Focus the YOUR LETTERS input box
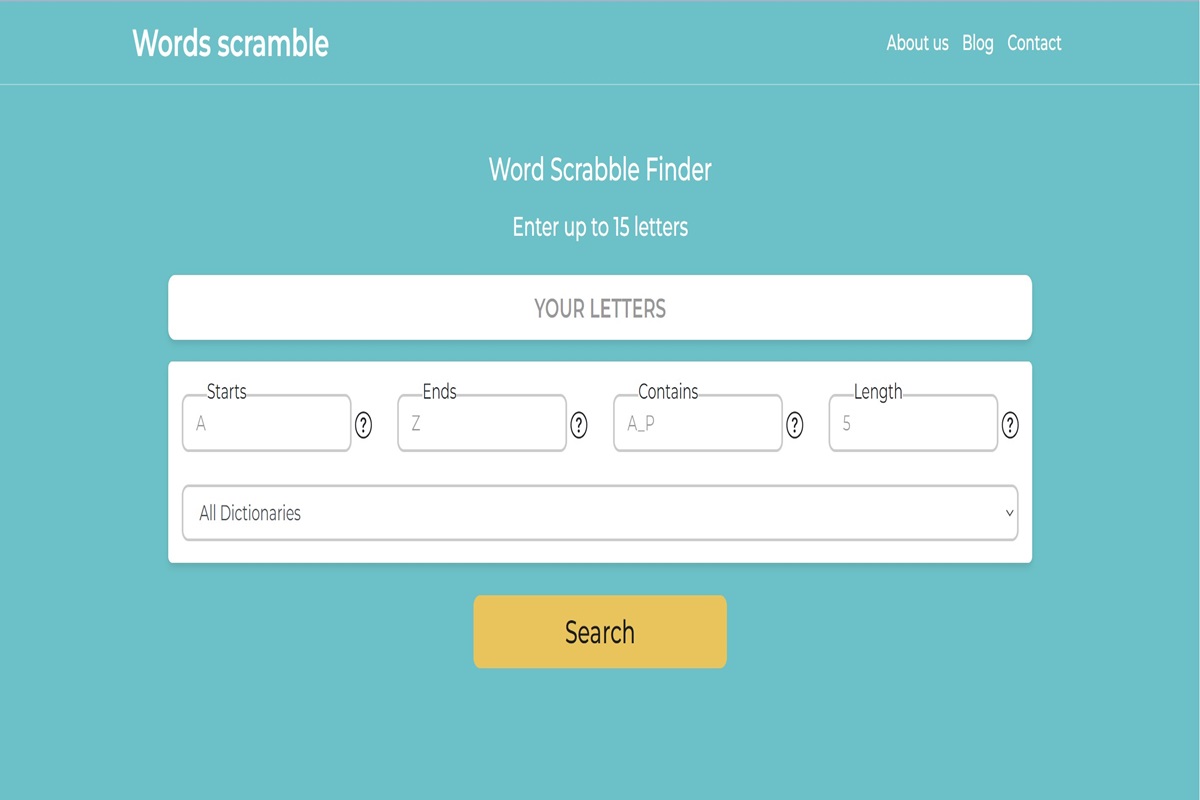This screenshot has height=800, width=1200. pyautogui.click(x=600, y=308)
